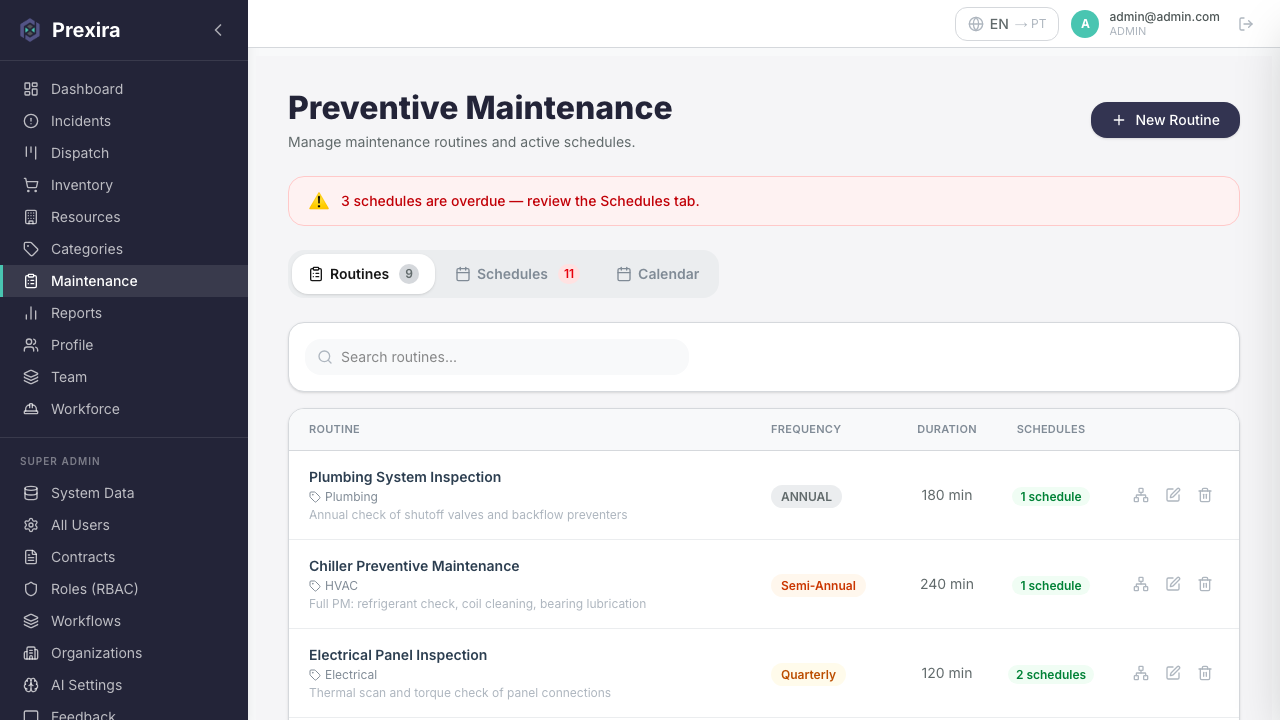Click the admin@admin.com account label
The width and height of the screenshot is (1280, 720).
coord(1164,17)
